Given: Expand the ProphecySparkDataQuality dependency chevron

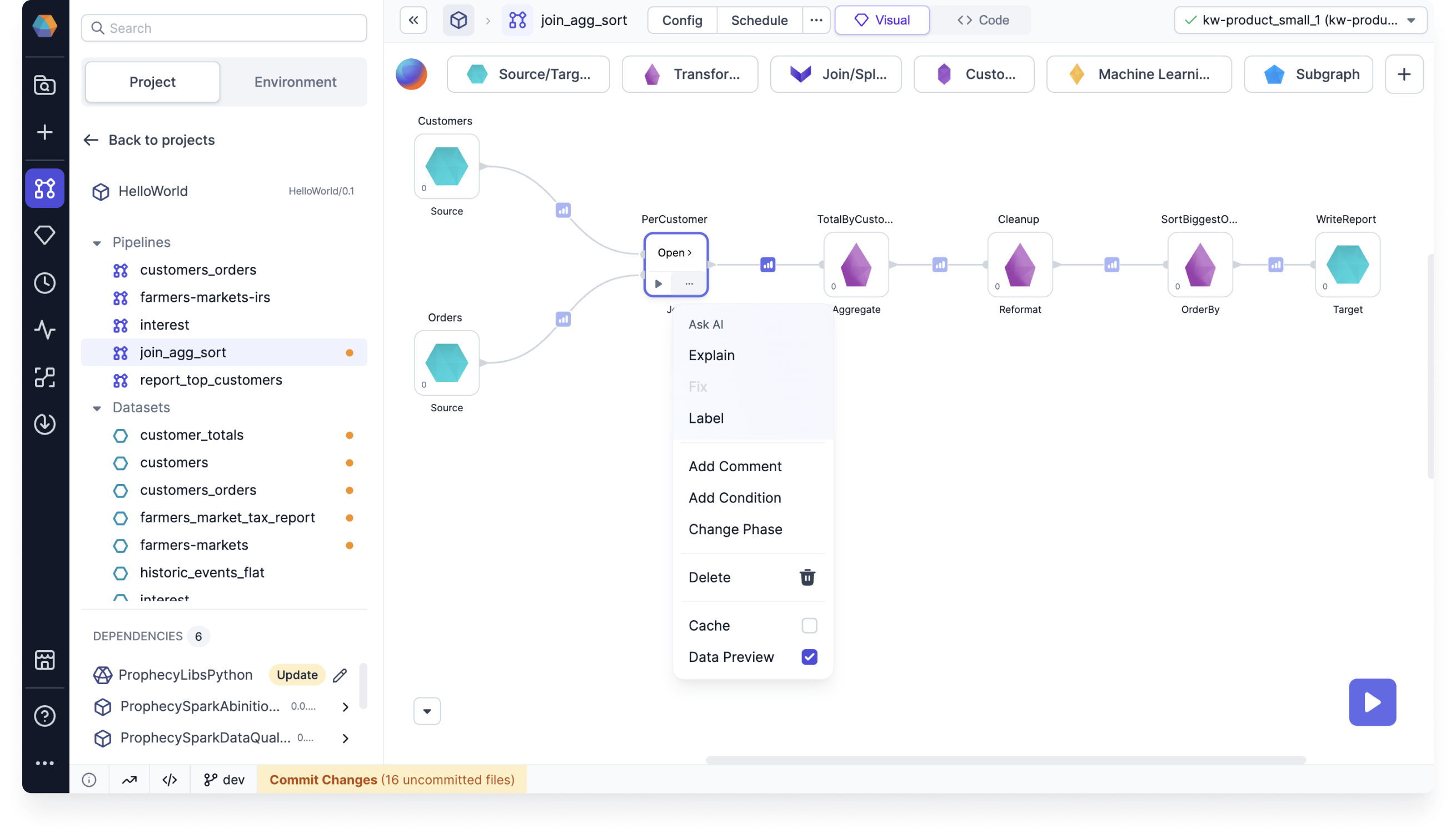Looking at the screenshot, I should click(x=345, y=739).
